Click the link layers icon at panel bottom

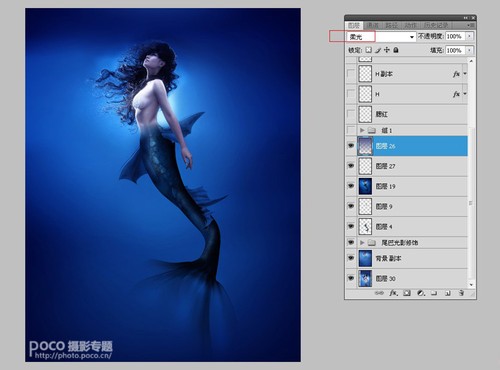pos(379,293)
